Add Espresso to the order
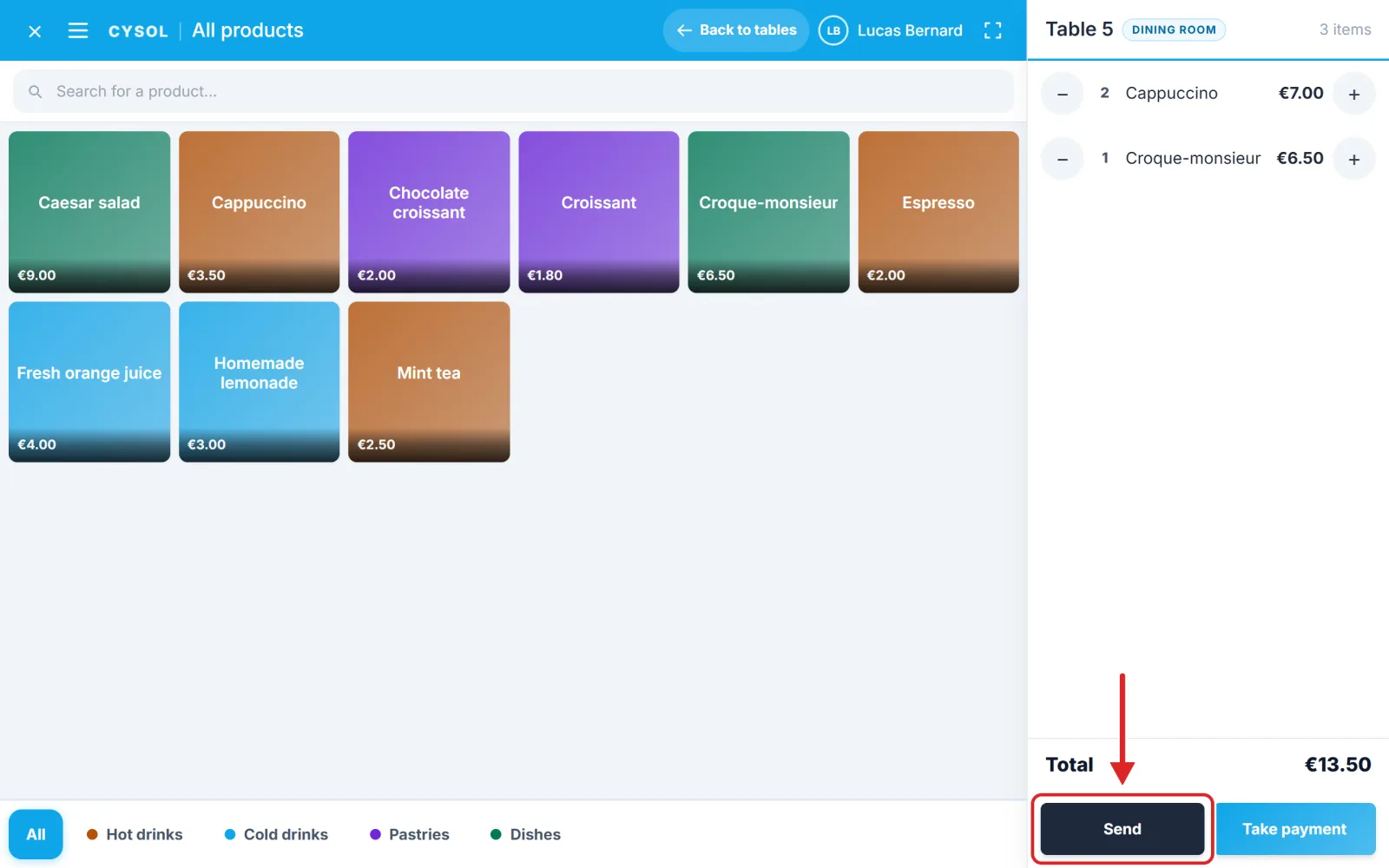Viewport: 1389px width, 868px height. coord(938,212)
